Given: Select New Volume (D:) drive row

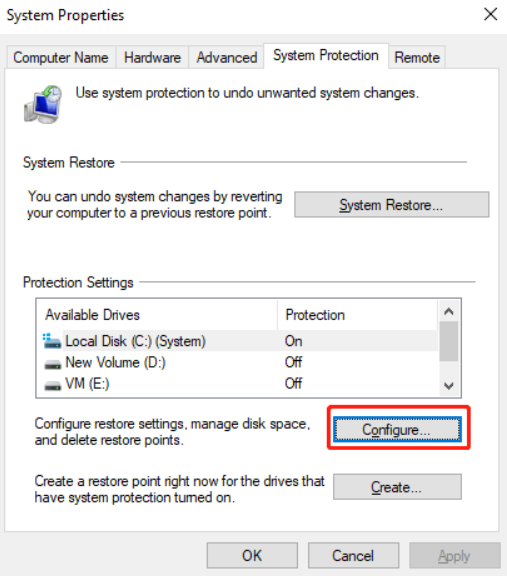Looking at the screenshot, I should [x=237, y=362].
